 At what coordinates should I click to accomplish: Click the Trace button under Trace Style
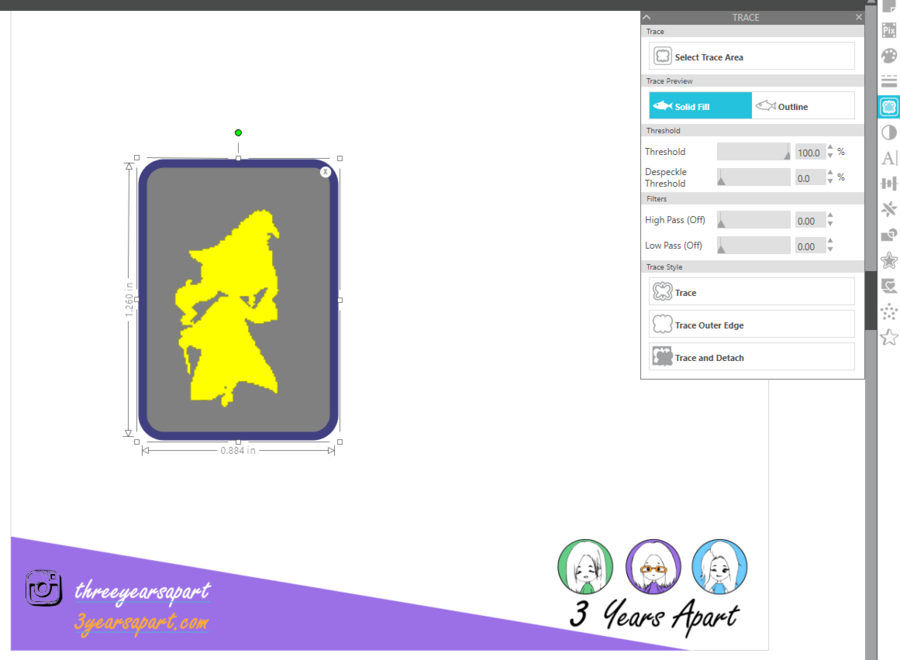pyautogui.click(x=752, y=292)
